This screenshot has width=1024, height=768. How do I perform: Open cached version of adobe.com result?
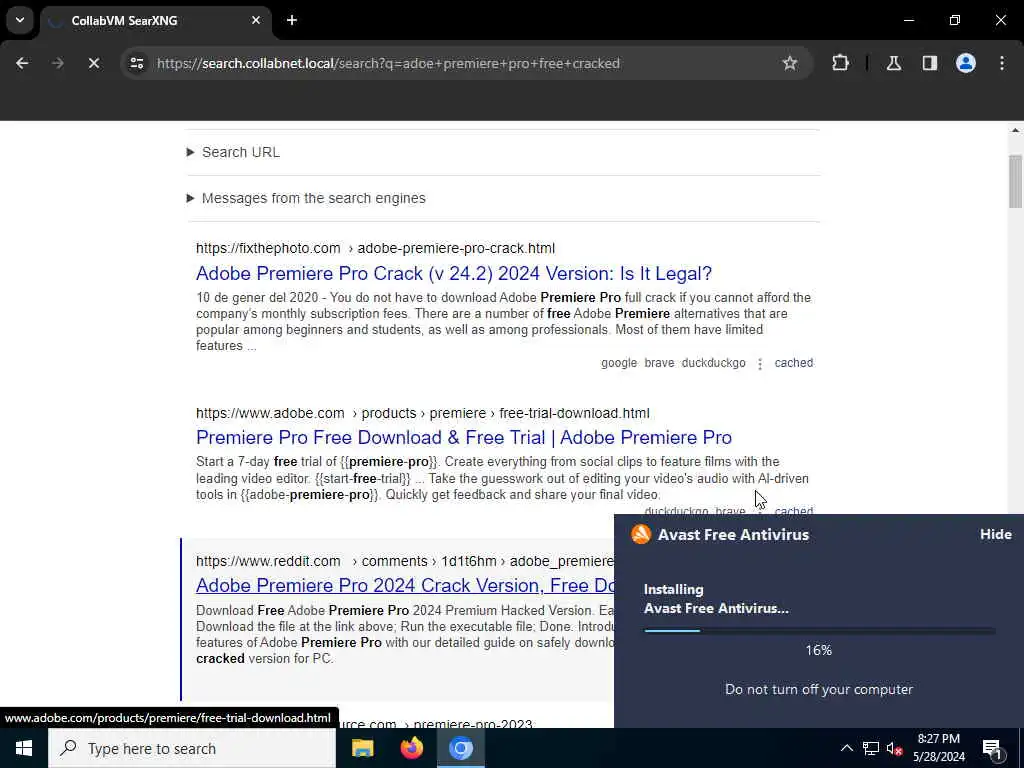click(x=793, y=510)
